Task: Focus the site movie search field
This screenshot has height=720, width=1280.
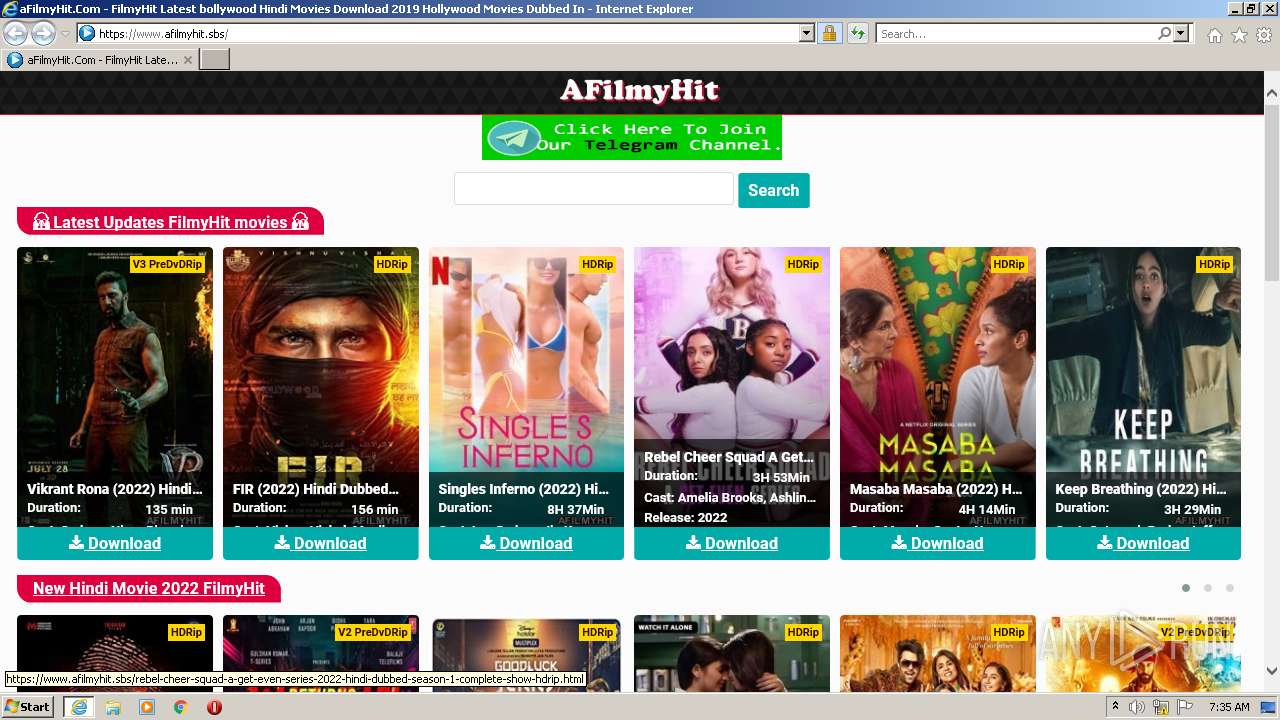Action: coord(594,189)
